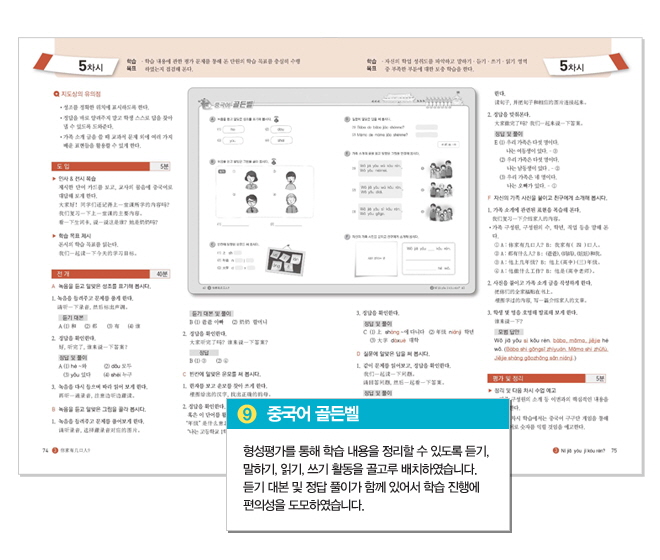Open the 중국어 골든벨 worksheet thumbnail
This screenshot has height=560, width=660.
[332, 191]
